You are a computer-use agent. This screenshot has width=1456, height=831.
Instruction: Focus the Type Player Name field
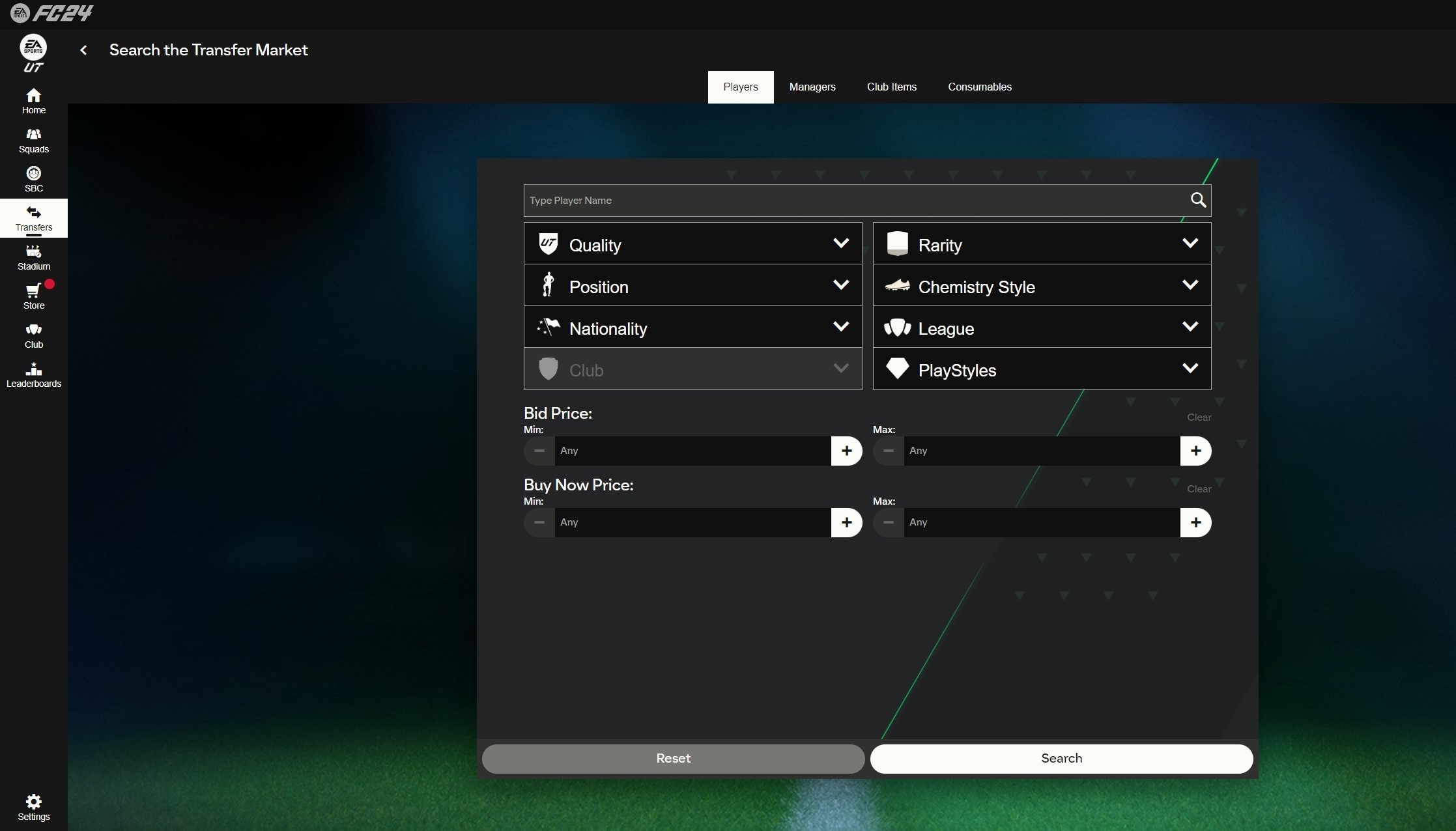click(x=867, y=201)
